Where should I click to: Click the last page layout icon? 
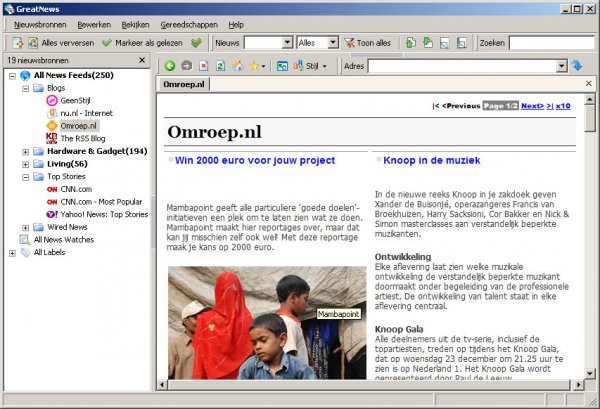point(461,43)
